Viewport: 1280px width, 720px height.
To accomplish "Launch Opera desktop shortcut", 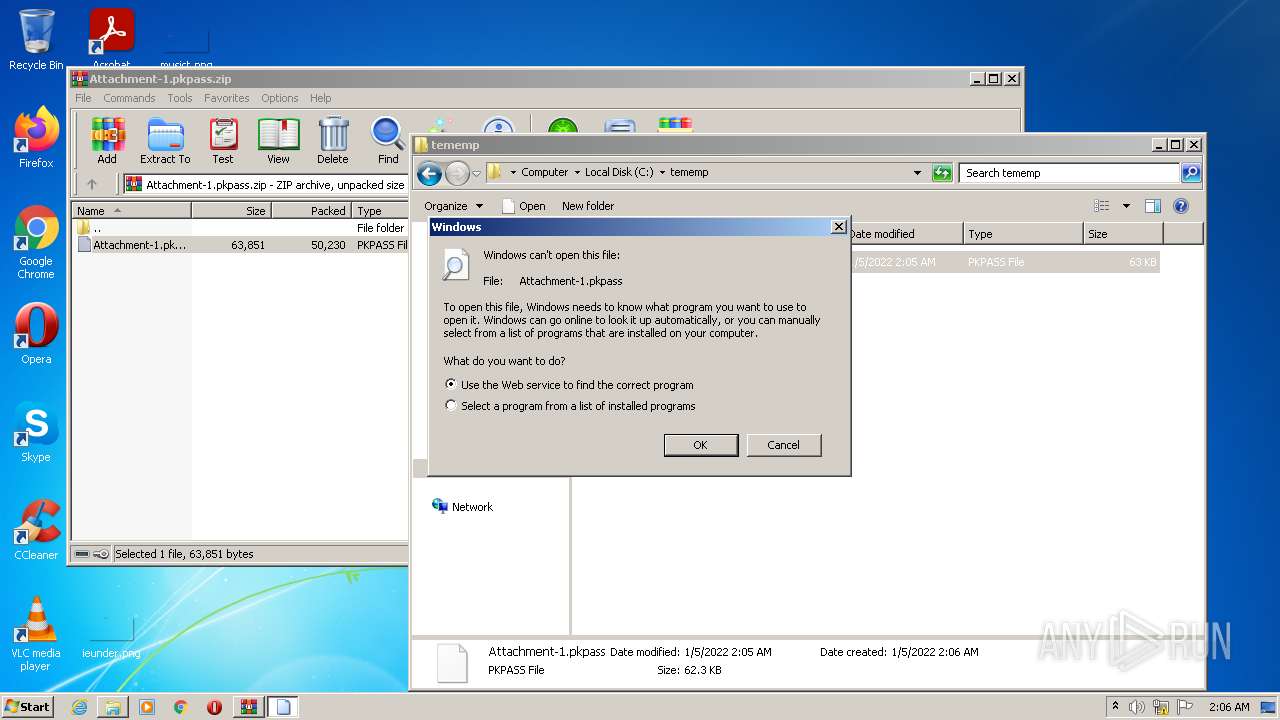I will pyautogui.click(x=36, y=334).
